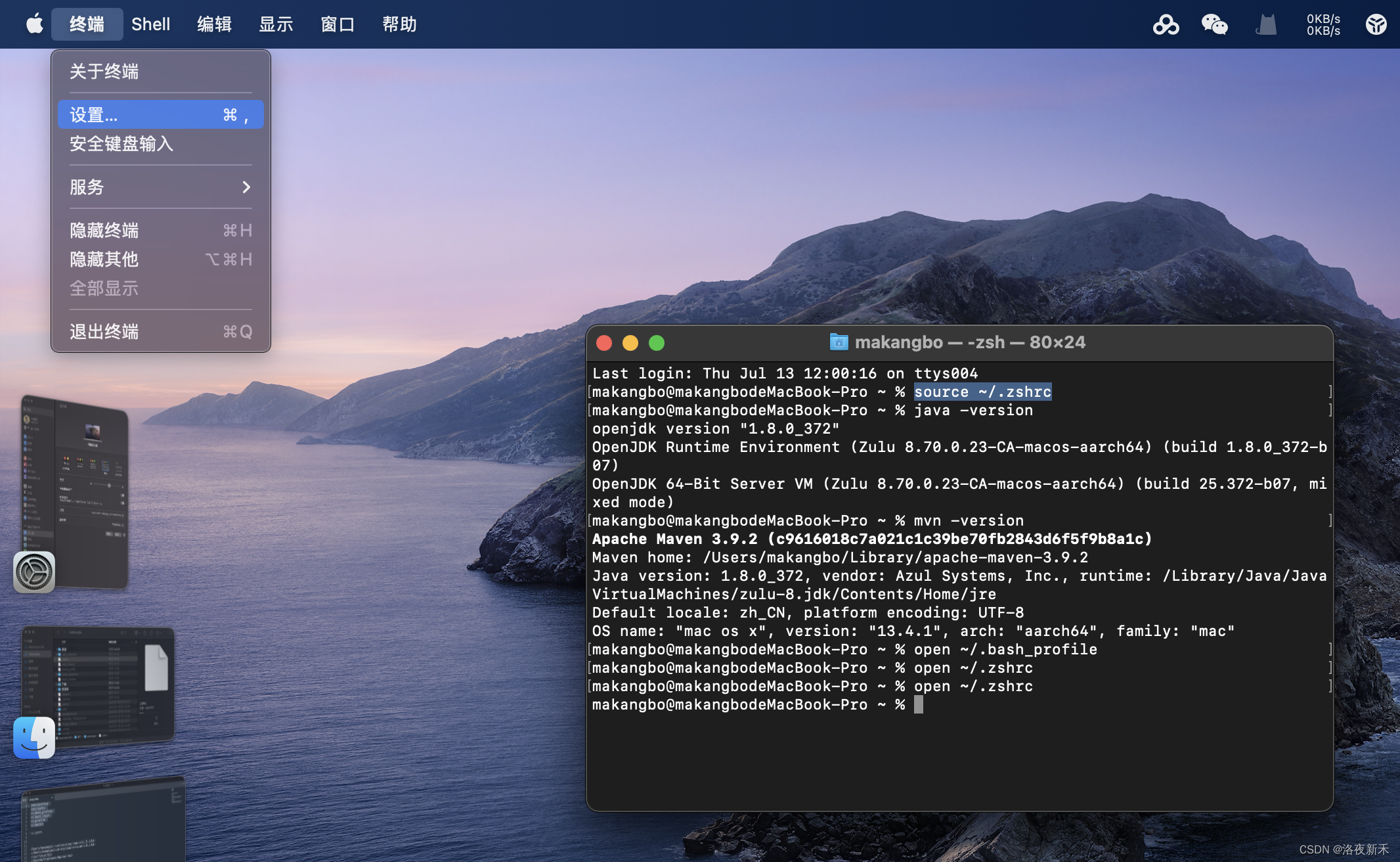Click the green zoom button on Terminal
The image size is (1400, 862).
point(656,343)
